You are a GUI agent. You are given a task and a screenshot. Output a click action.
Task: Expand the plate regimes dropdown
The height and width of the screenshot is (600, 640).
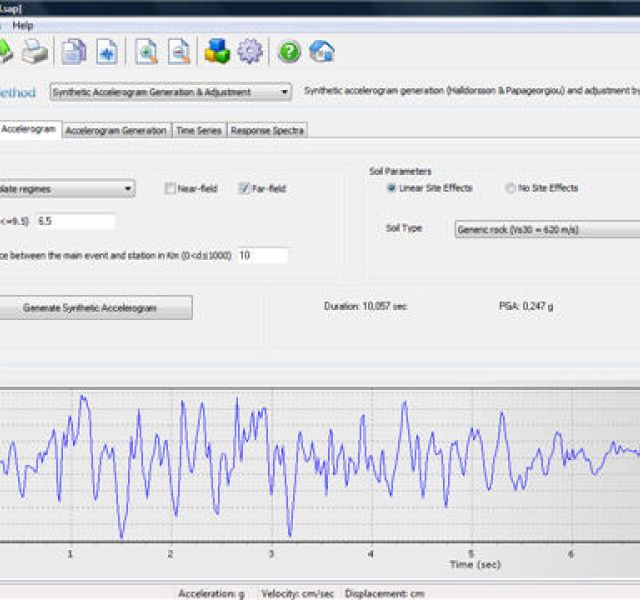pyautogui.click(x=67, y=189)
